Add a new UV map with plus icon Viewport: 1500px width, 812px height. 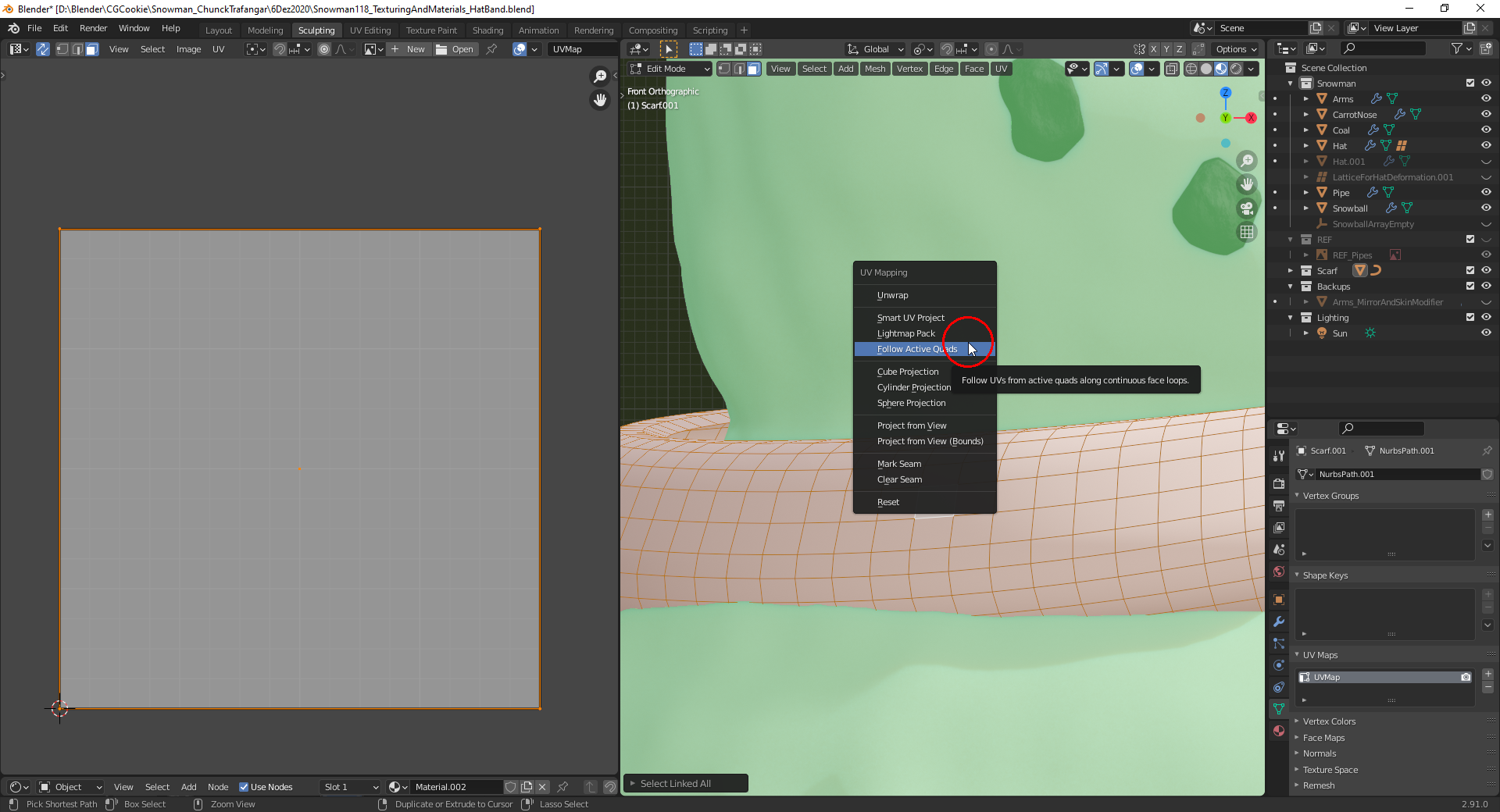click(1487, 673)
